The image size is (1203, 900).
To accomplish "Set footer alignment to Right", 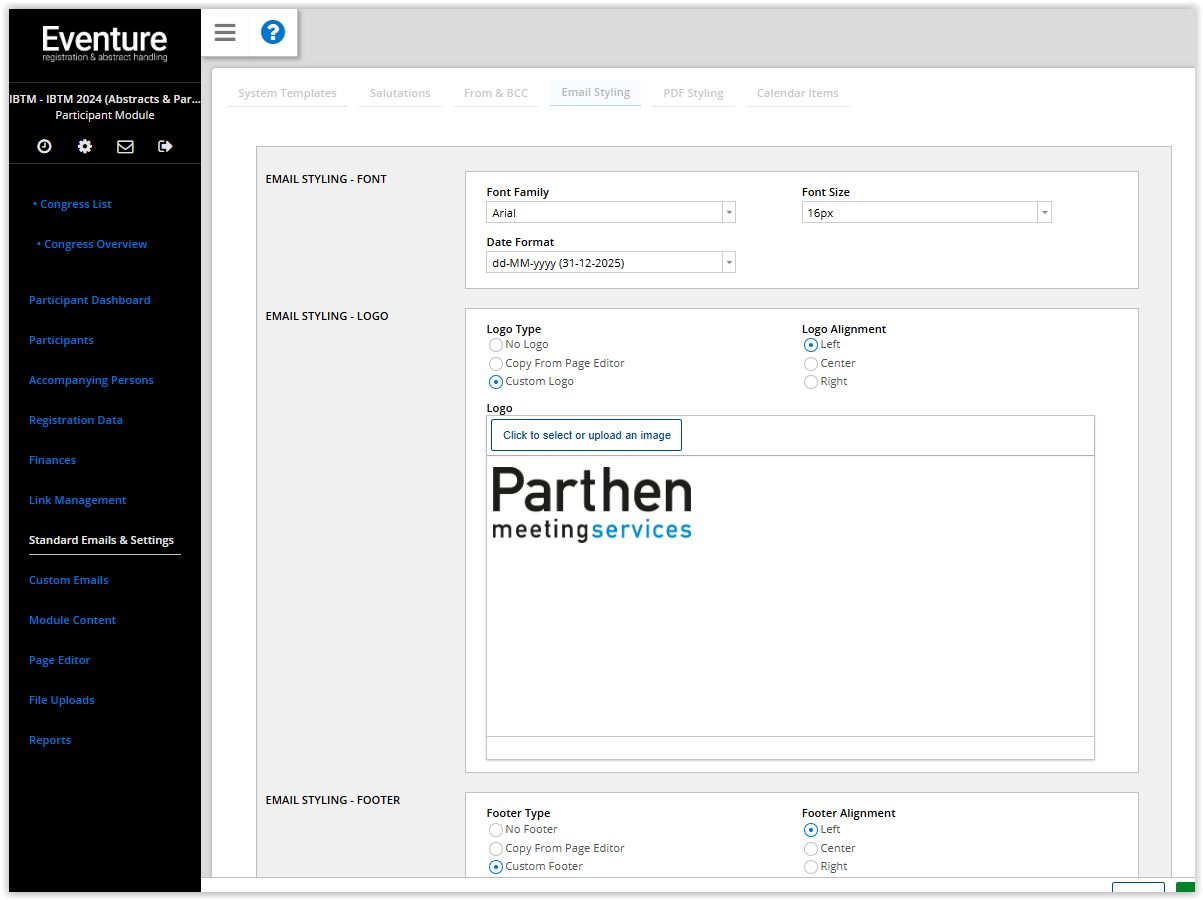I will (x=811, y=867).
